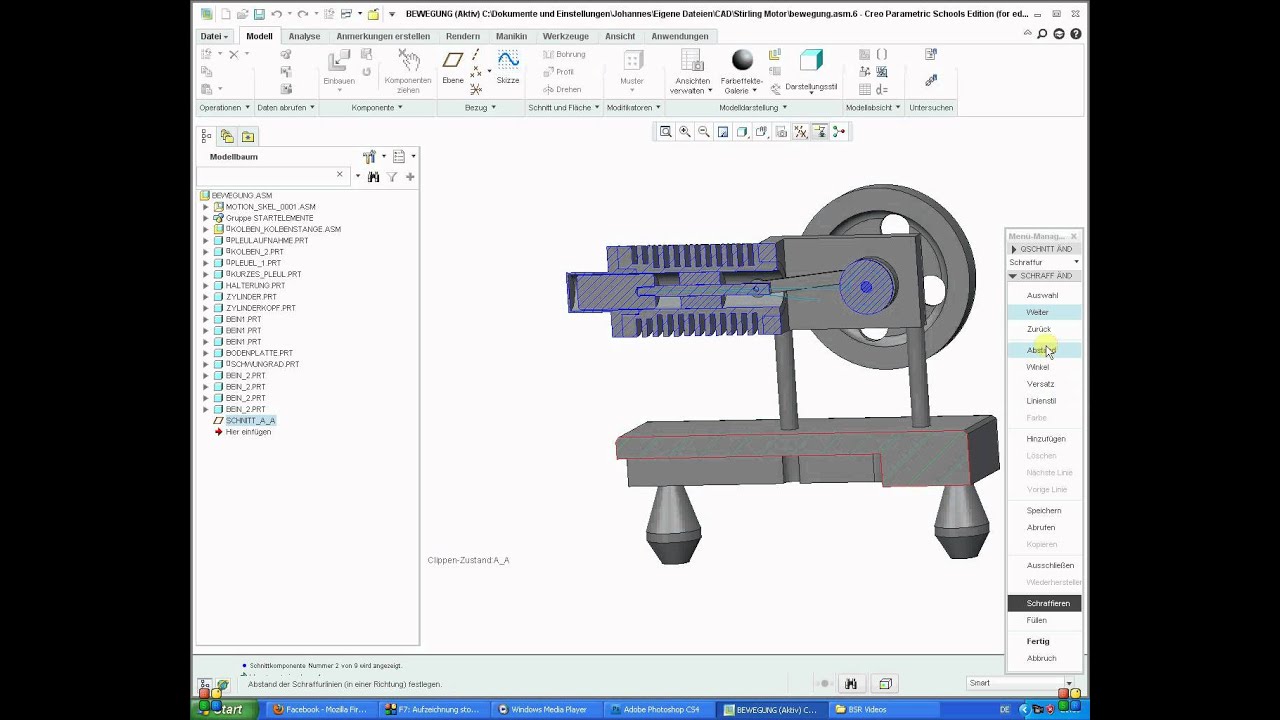Image resolution: width=1280 pixels, height=720 pixels.
Task: Open the Operationen group dropdown
Action: 224,107
